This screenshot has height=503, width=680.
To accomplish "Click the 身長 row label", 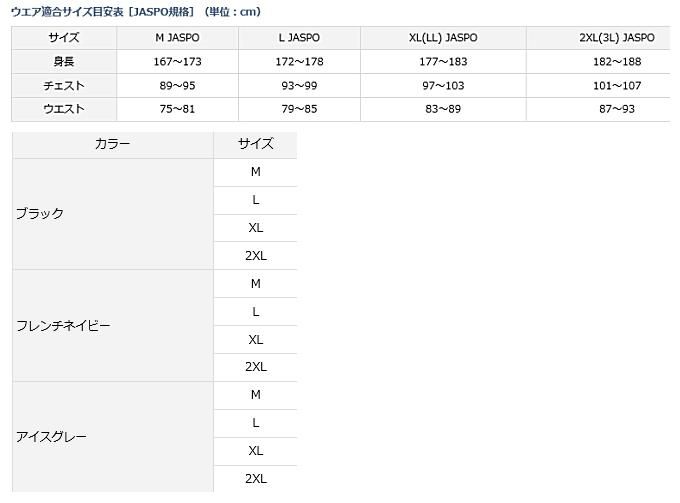I will pos(64,62).
